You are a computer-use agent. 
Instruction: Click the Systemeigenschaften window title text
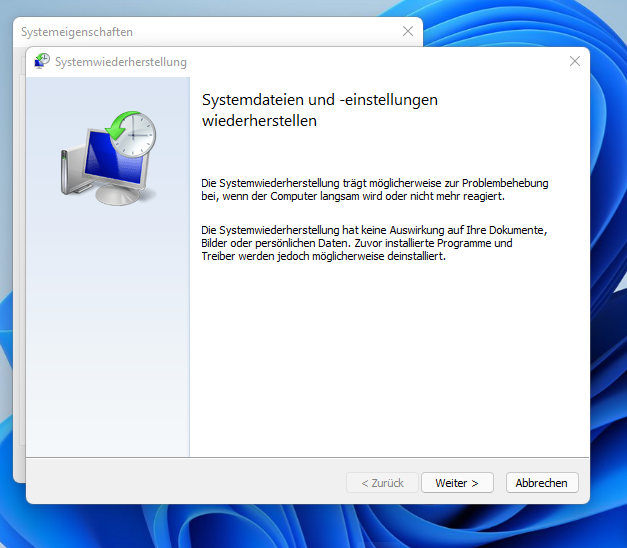tap(77, 32)
